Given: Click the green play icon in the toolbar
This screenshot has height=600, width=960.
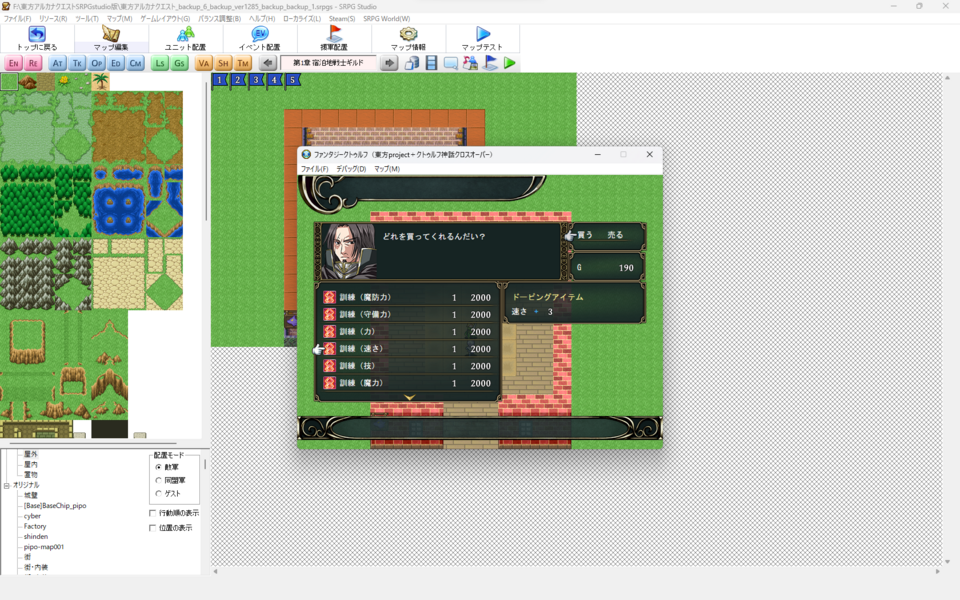Looking at the screenshot, I should [510, 63].
